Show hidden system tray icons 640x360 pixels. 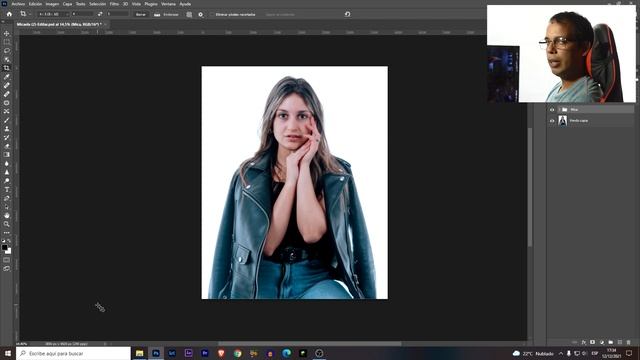561,353
